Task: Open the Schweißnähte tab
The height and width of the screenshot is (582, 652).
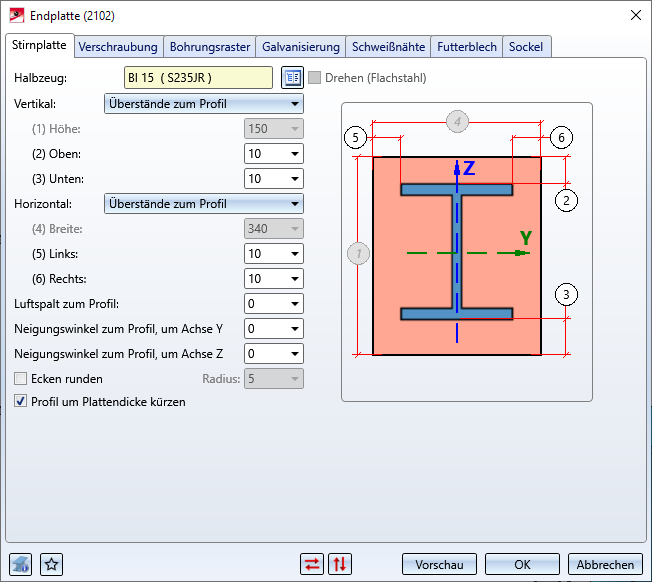Action: pos(389,47)
